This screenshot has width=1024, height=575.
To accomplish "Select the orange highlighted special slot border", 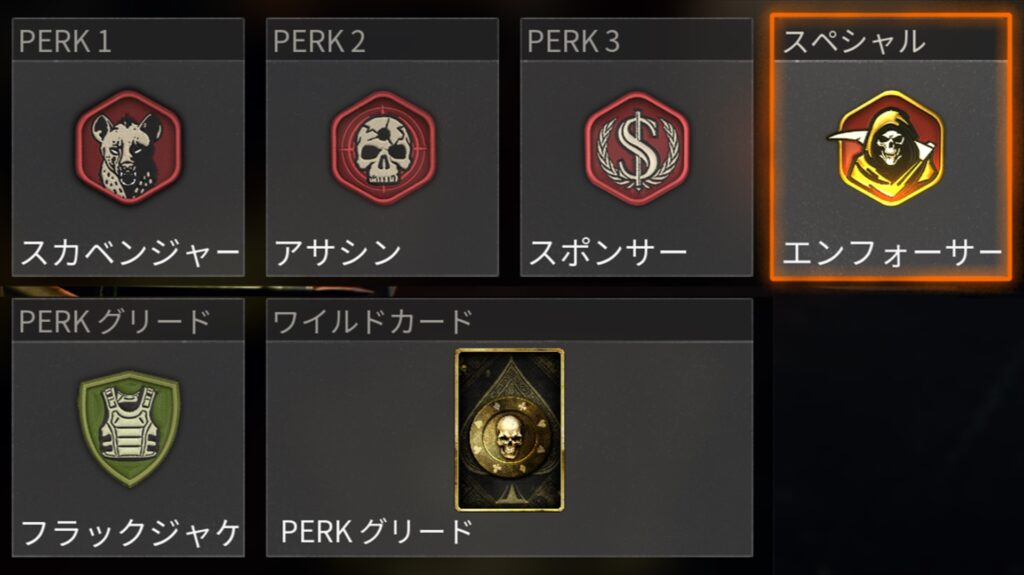I will [891, 148].
